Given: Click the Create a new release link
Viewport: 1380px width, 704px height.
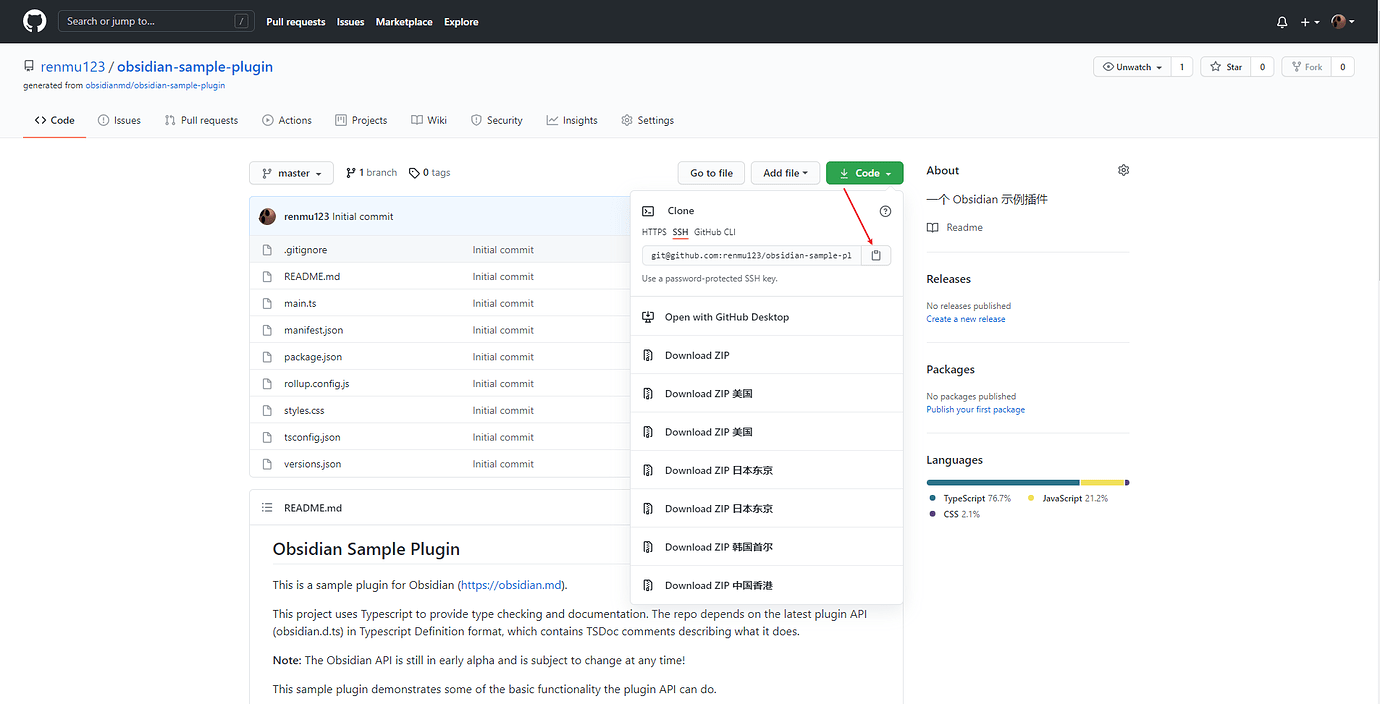Looking at the screenshot, I should click(x=965, y=319).
